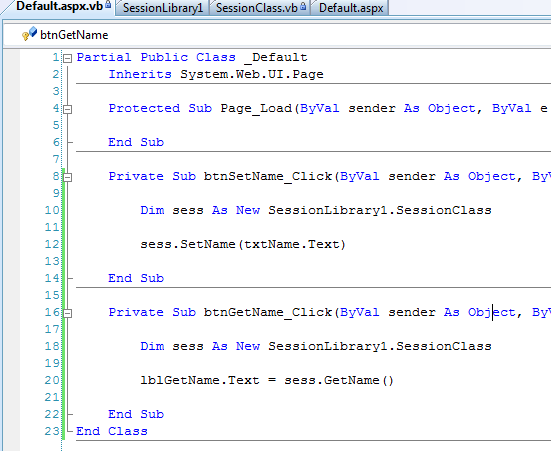551x451 pixels.
Task: Click End Sub on line 14
Action: coord(136,278)
